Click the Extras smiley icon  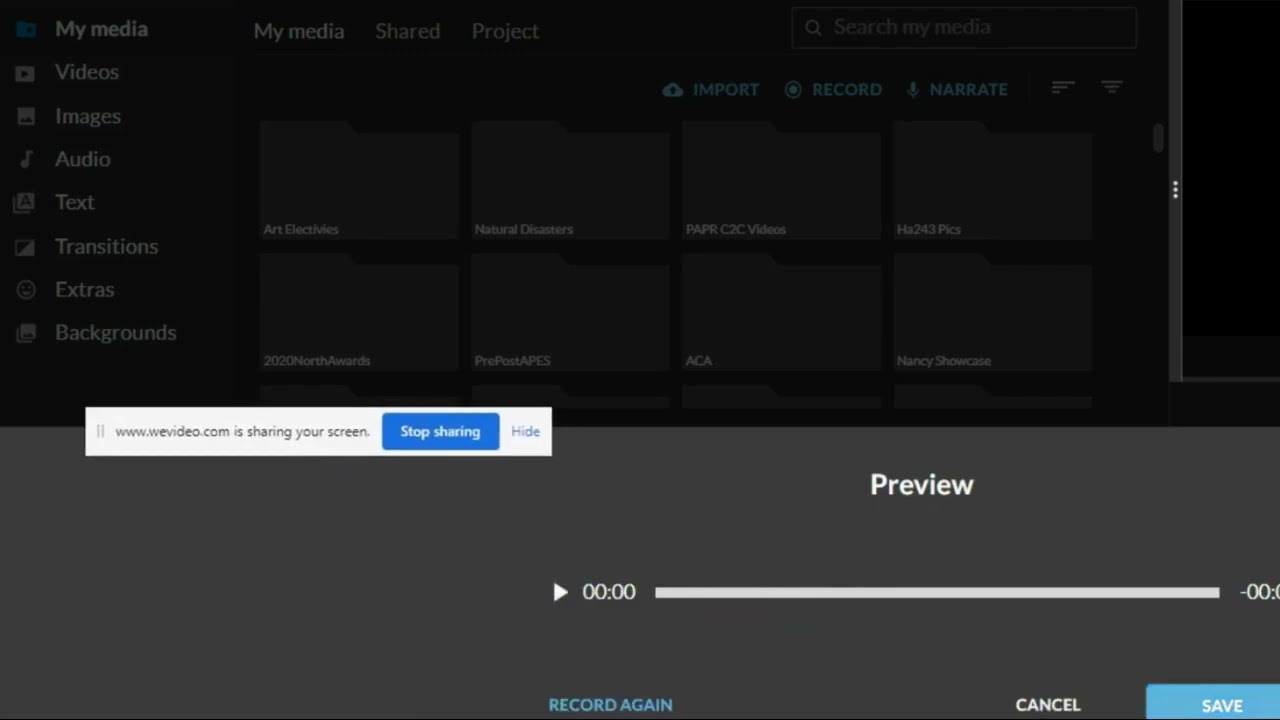(x=26, y=289)
